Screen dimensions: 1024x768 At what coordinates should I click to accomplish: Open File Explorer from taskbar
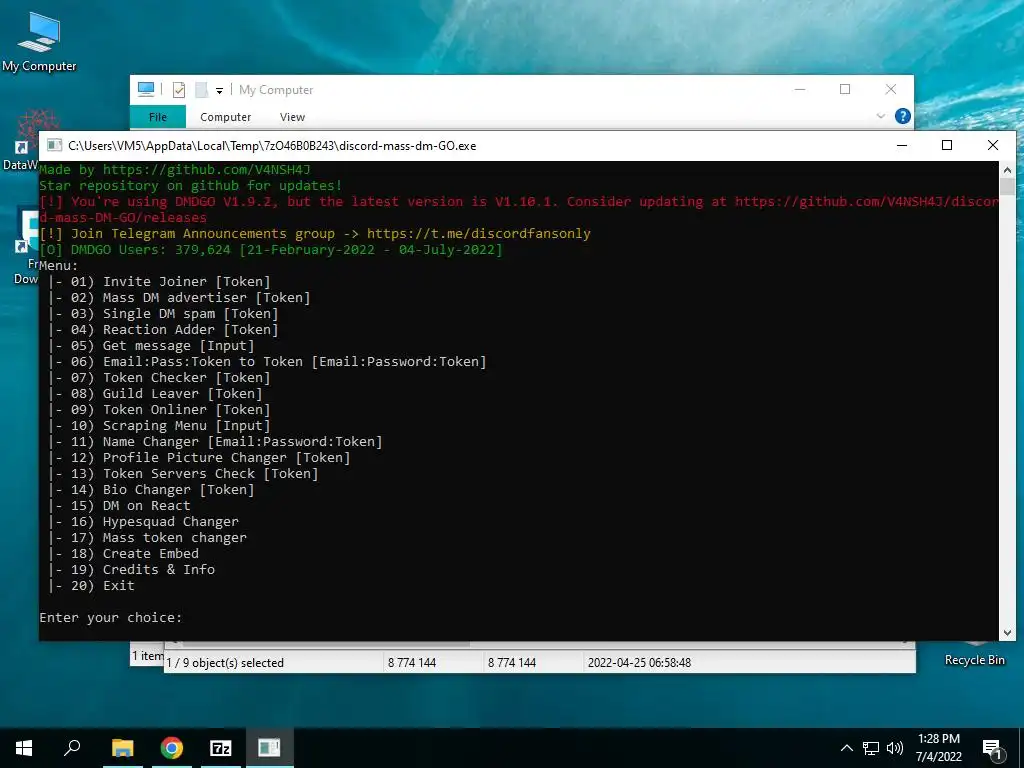(122, 748)
